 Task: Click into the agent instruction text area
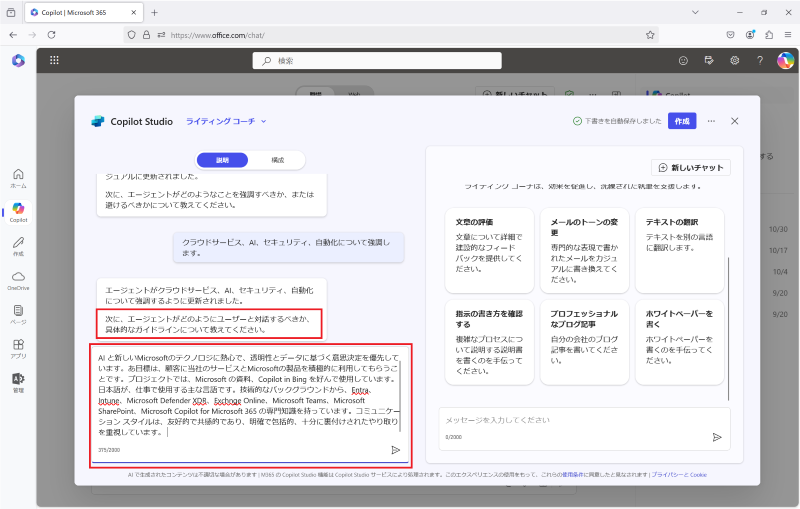tap(250, 395)
